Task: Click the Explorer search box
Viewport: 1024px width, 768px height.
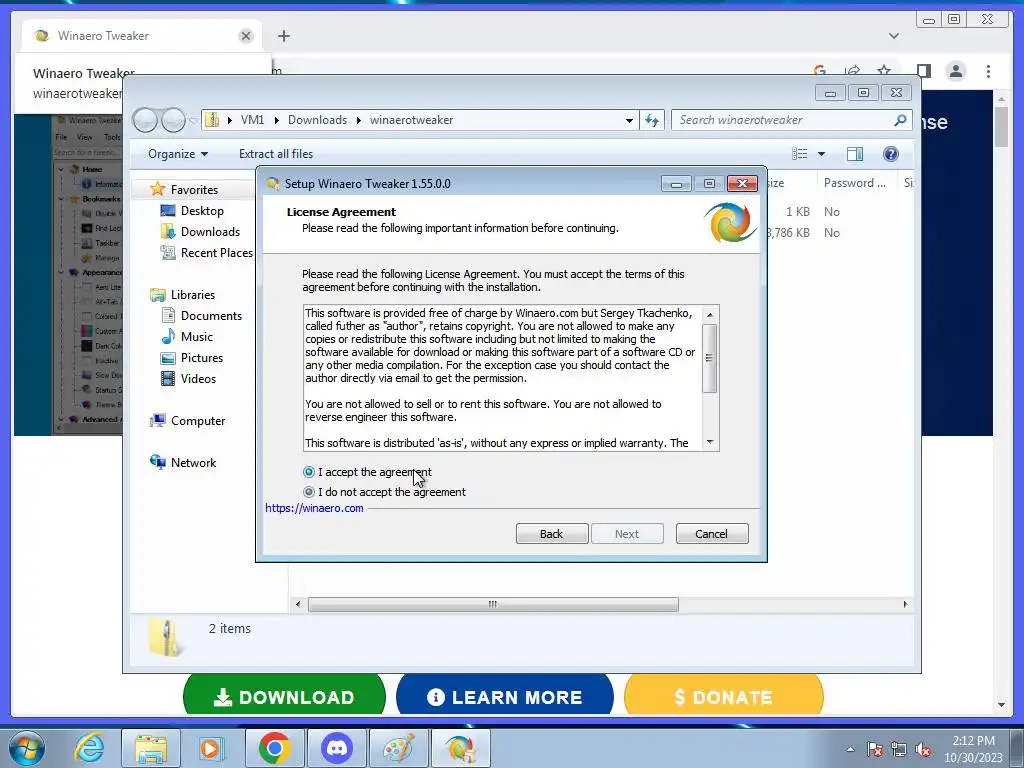Action: point(784,120)
